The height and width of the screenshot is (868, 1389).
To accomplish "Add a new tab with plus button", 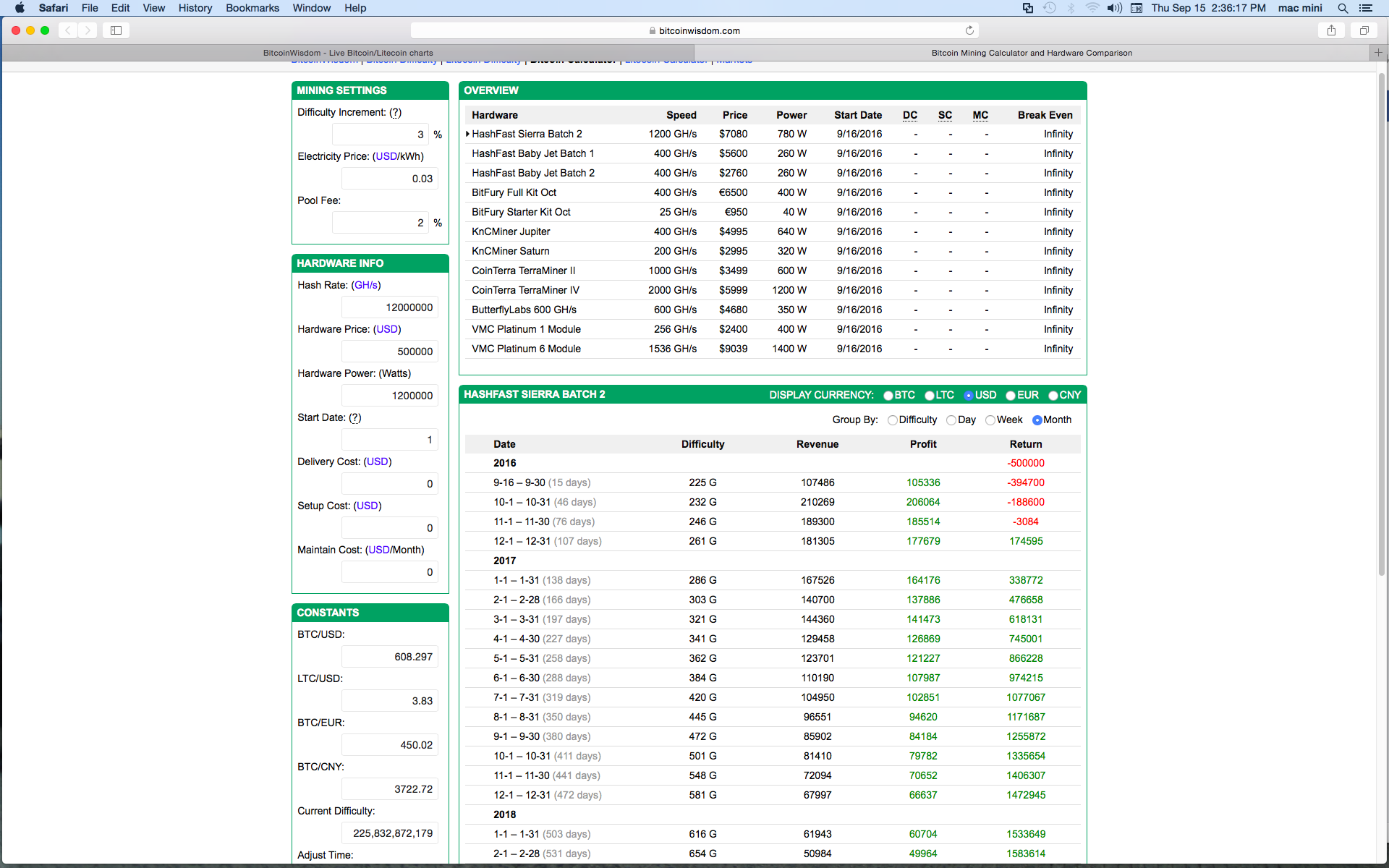I will tap(1378, 53).
